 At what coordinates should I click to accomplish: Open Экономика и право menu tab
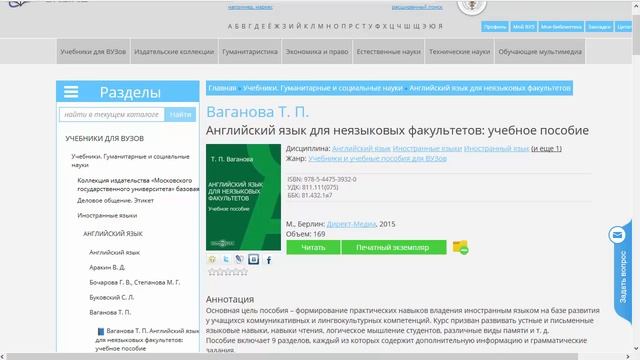317,51
